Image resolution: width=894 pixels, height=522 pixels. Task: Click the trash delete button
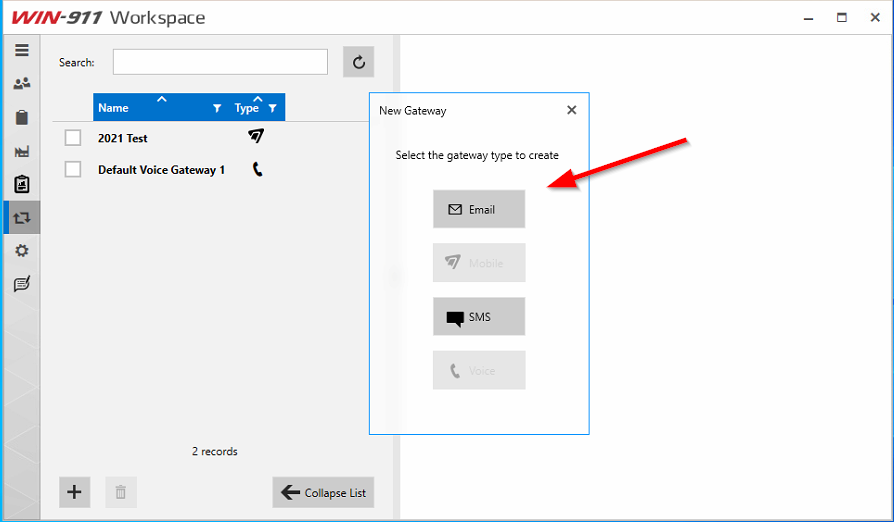pos(120,492)
